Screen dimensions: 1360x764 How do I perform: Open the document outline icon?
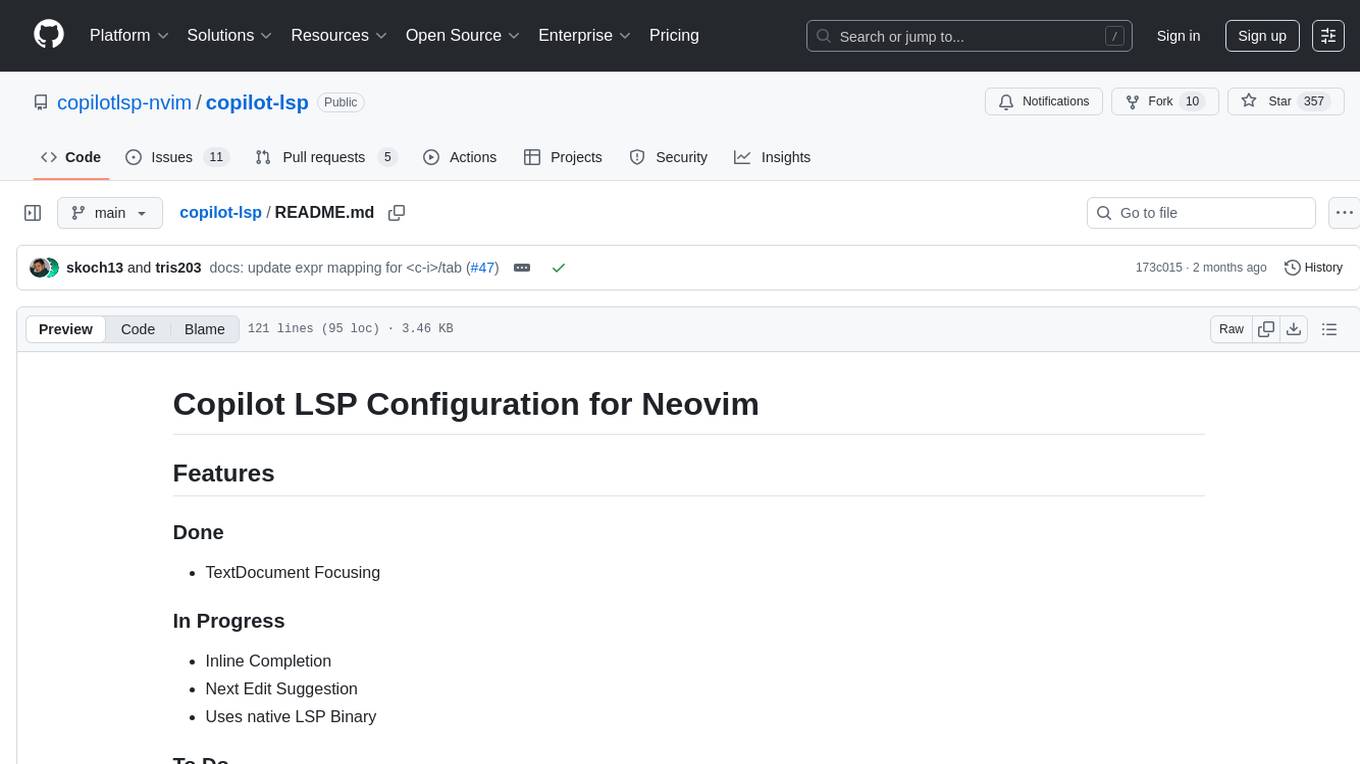coord(1329,329)
